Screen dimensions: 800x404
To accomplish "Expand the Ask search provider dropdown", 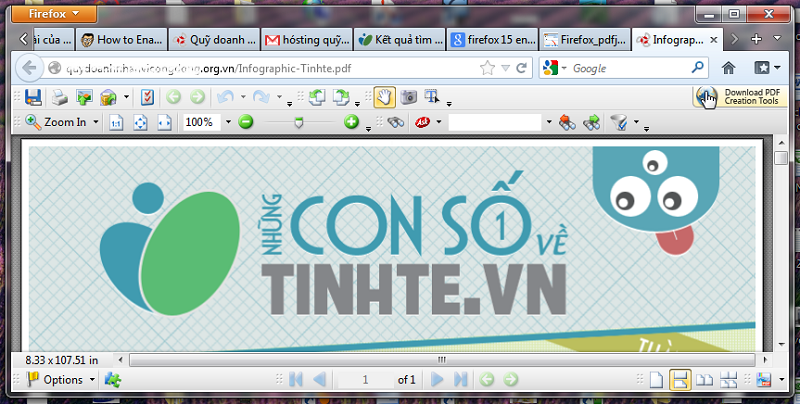I will [438, 122].
